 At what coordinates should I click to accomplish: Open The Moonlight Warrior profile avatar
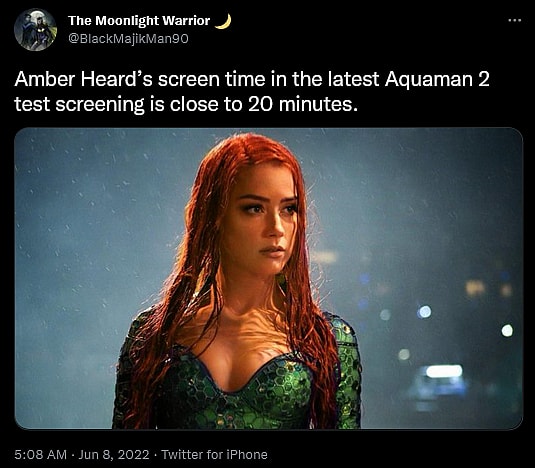[35, 30]
